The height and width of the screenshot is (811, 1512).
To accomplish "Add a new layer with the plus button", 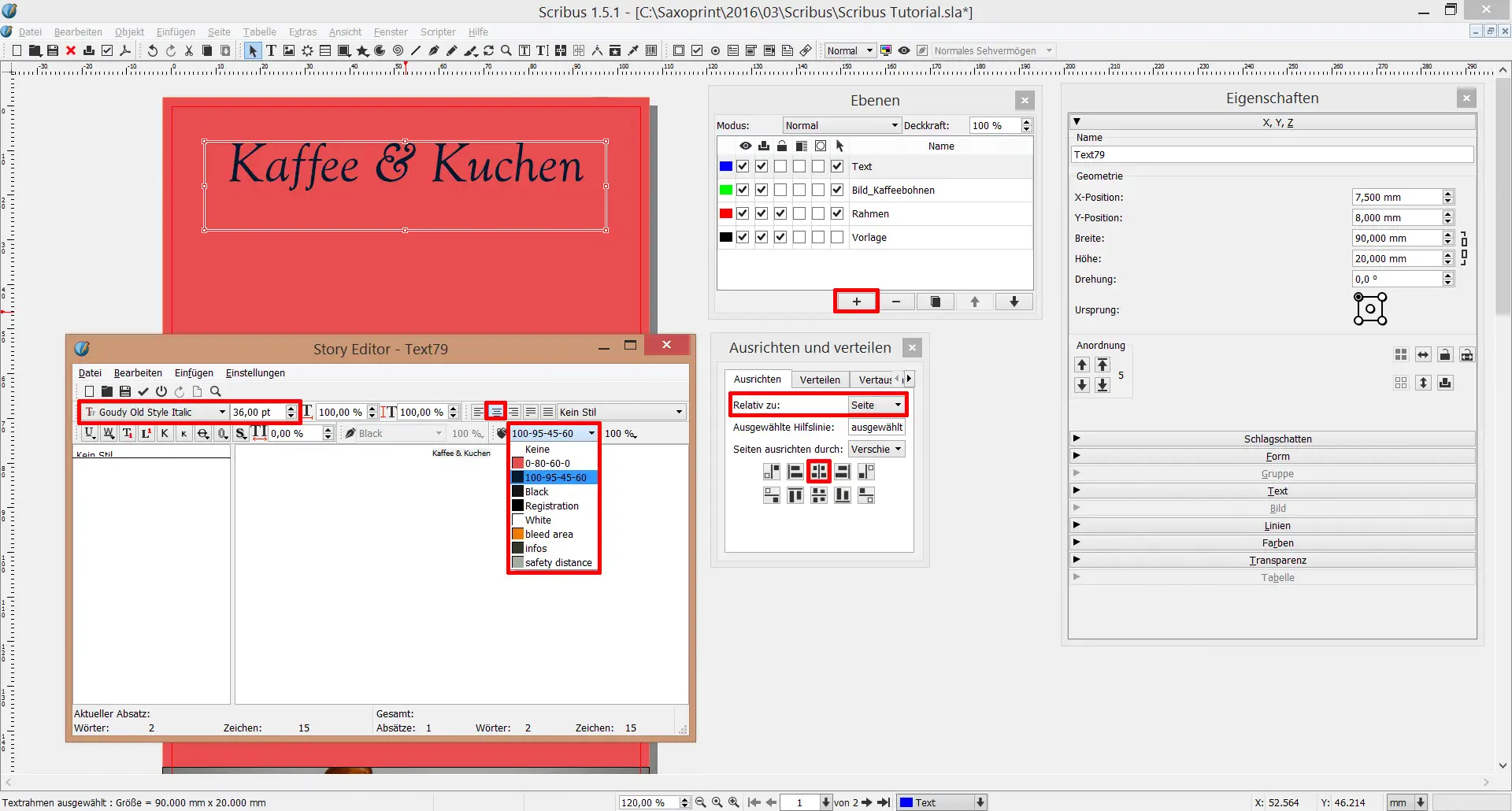I will (x=856, y=302).
